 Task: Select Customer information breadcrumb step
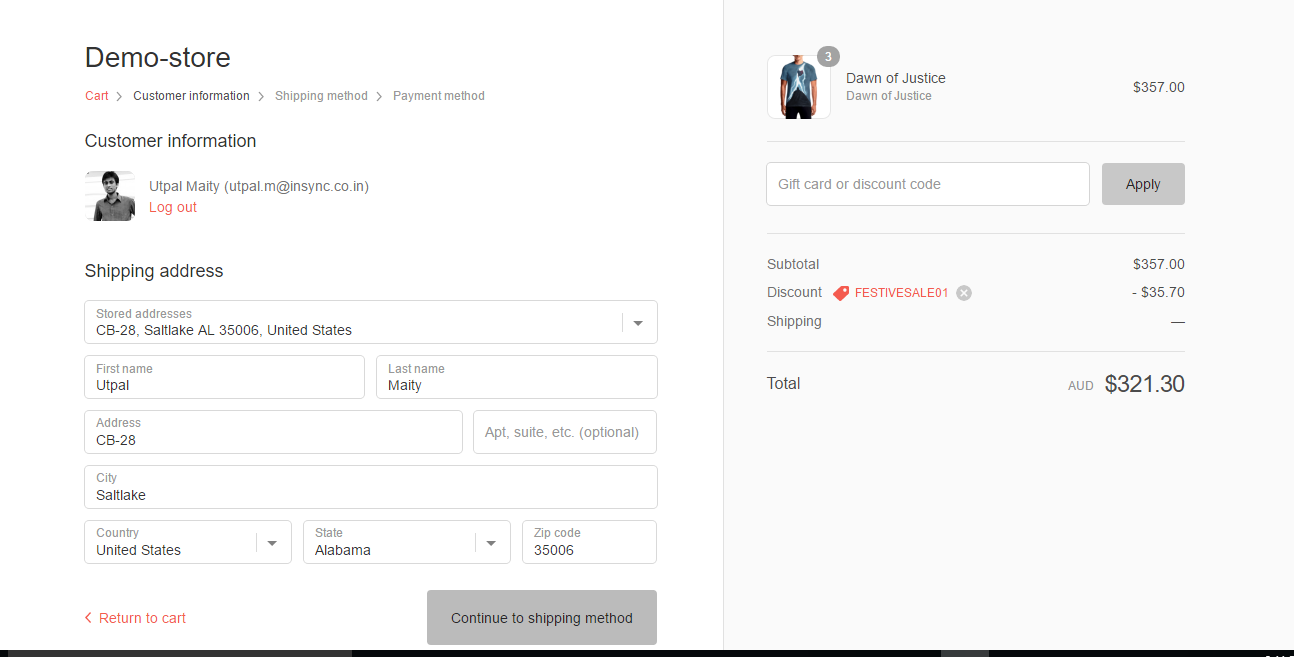click(191, 96)
